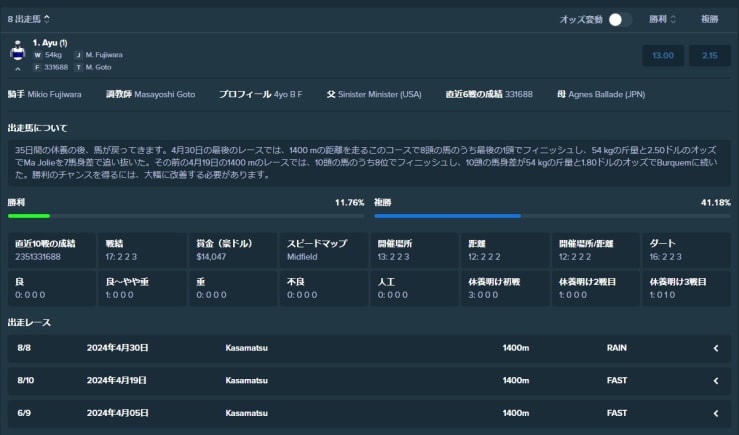The height and width of the screenshot is (435, 739).
Task: Click the 開催場所/距離 stat card
Action: tap(596, 250)
